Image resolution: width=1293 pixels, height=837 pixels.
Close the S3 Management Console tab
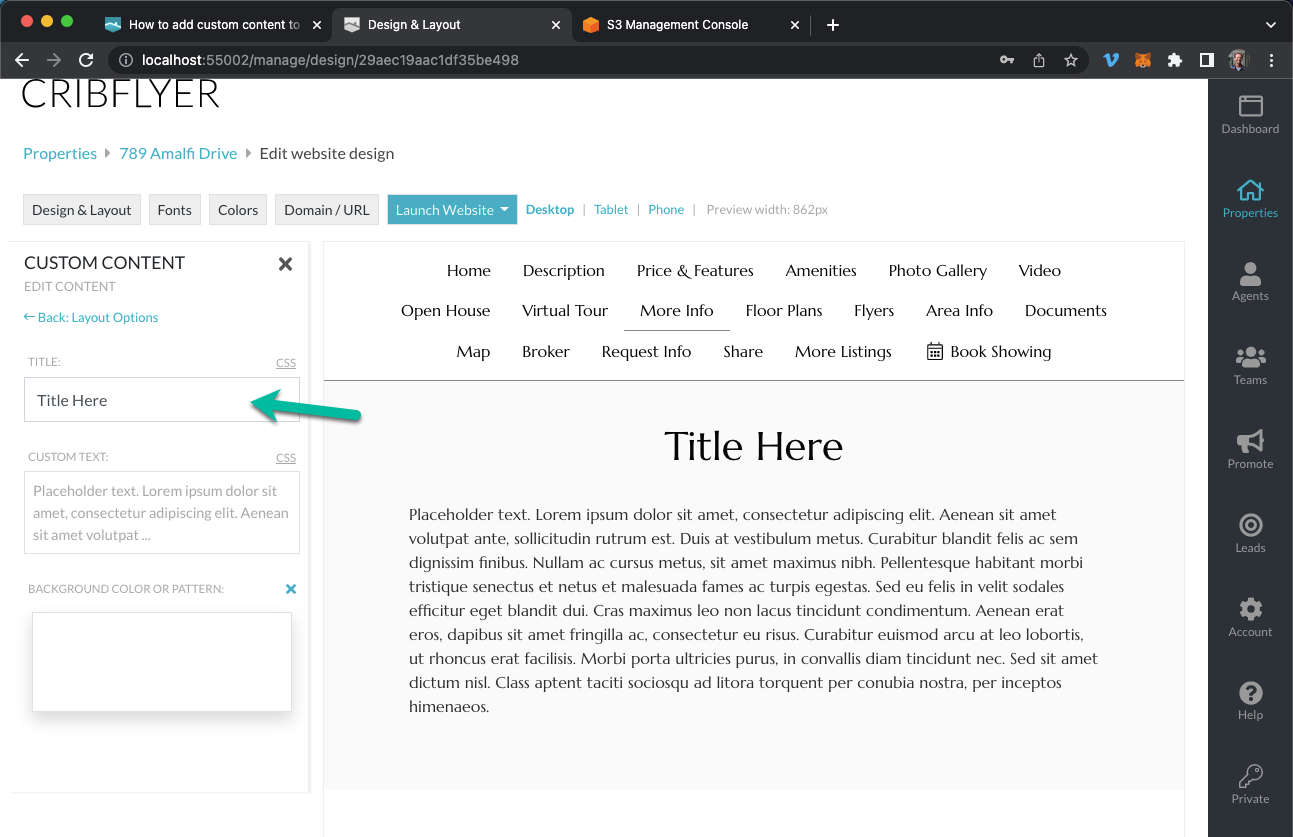click(795, 25)
